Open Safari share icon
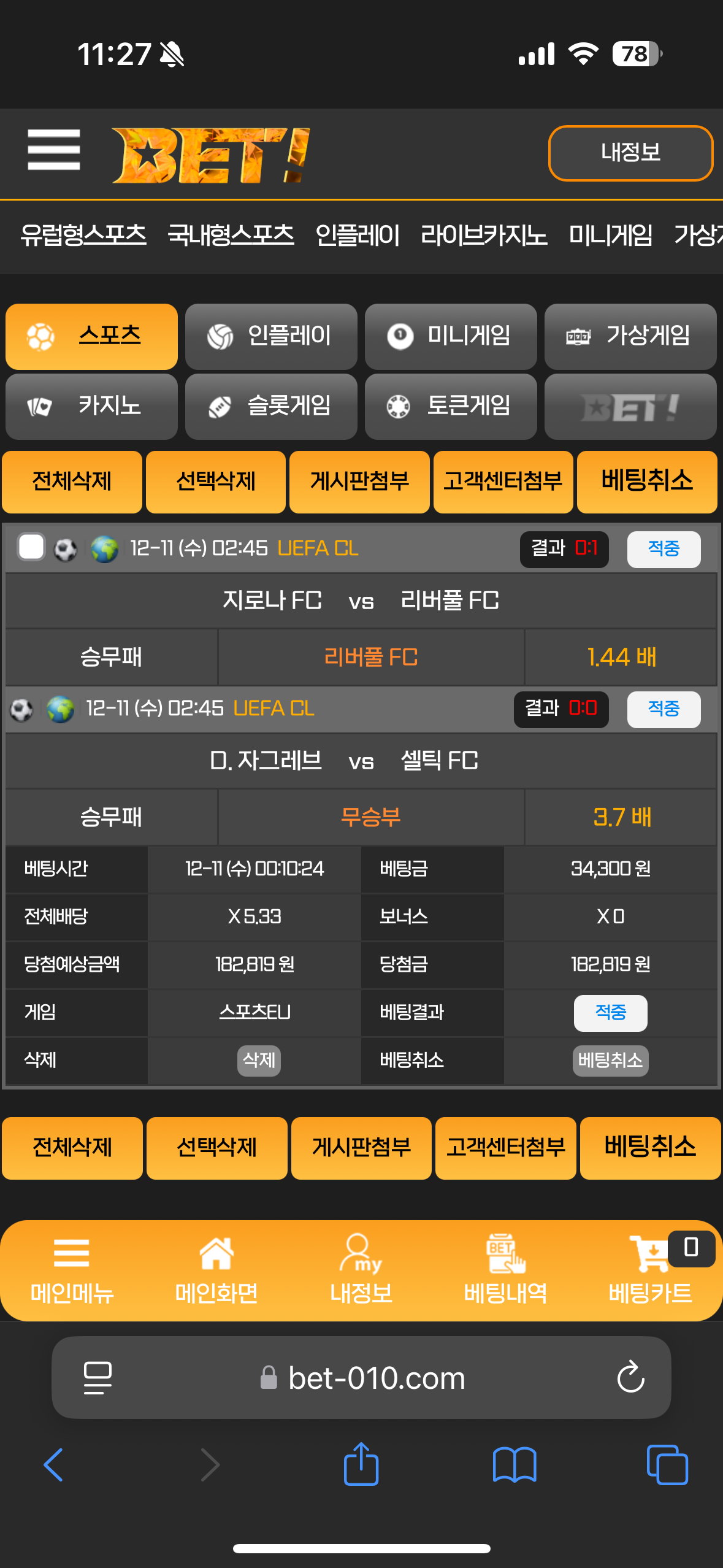Image resolution: width=723 pixels, height=1568 pixels. click(361, 1464)
